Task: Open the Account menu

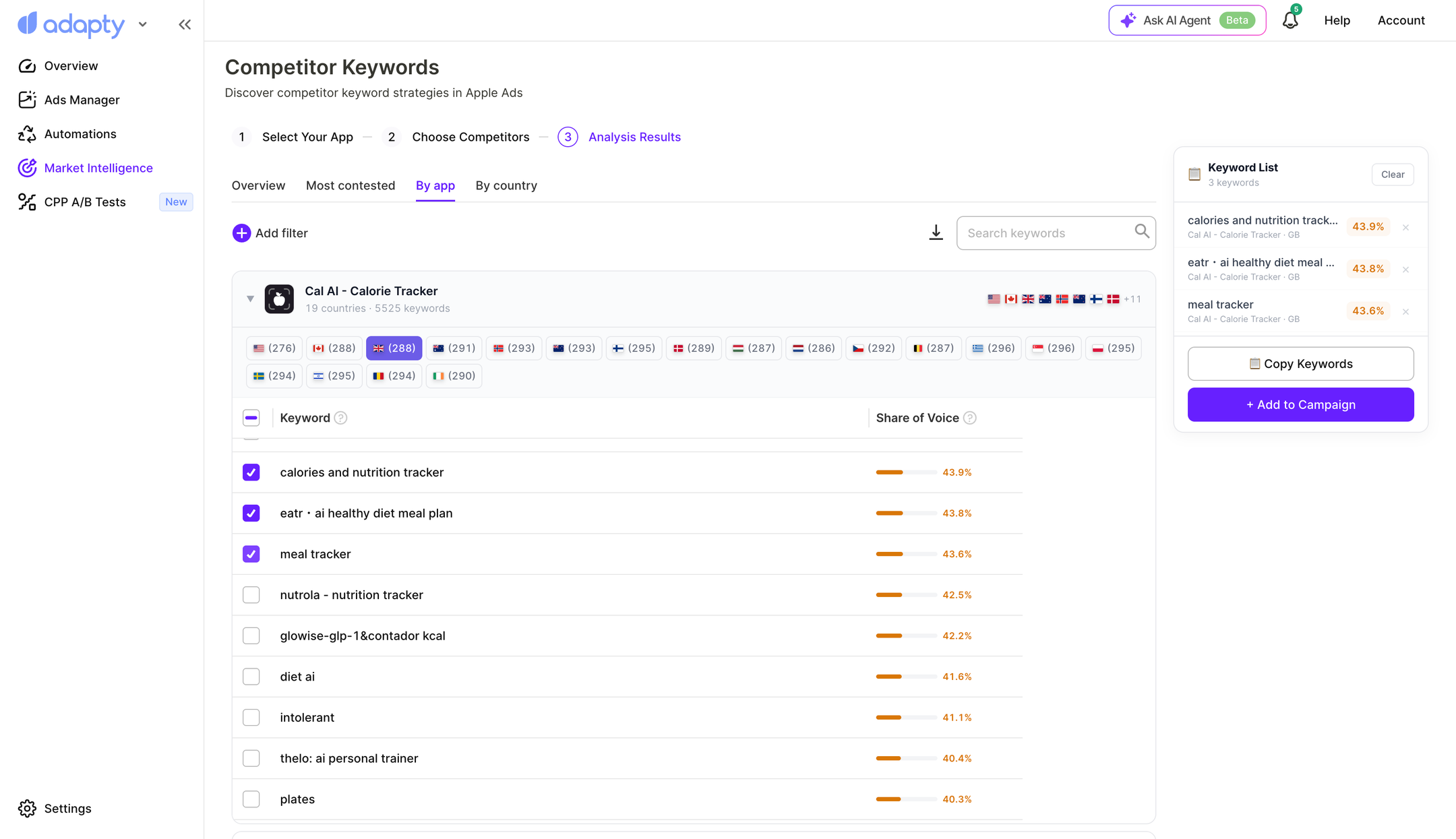Action: [x=1401, y=20]
